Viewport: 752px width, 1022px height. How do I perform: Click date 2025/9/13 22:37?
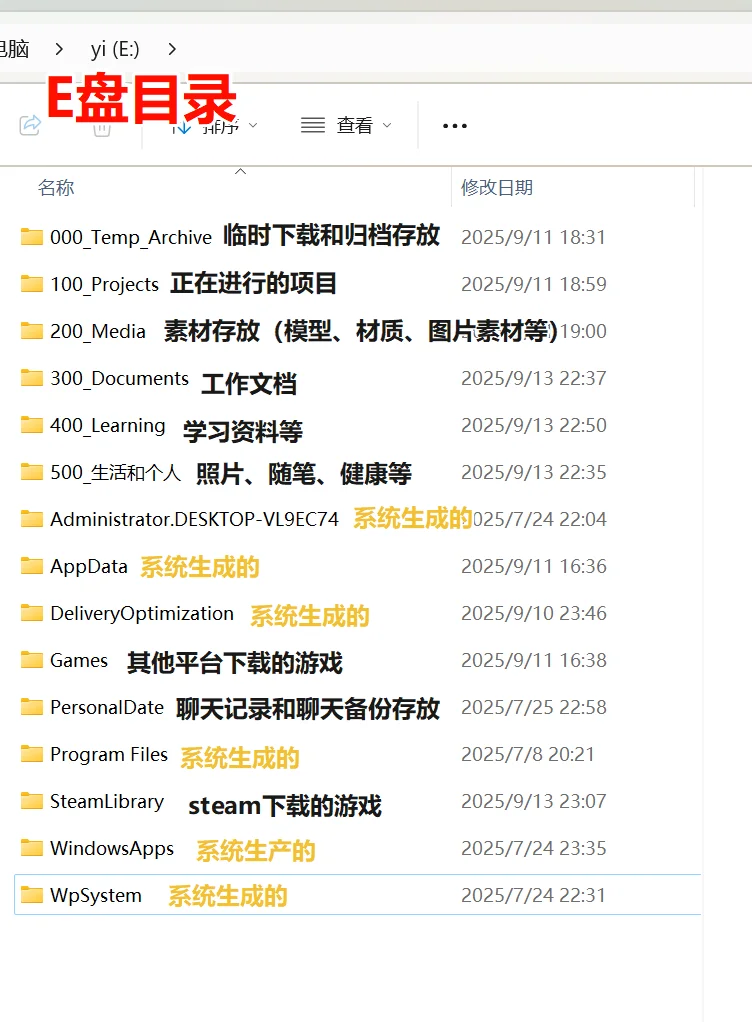[x=534, y=377]
